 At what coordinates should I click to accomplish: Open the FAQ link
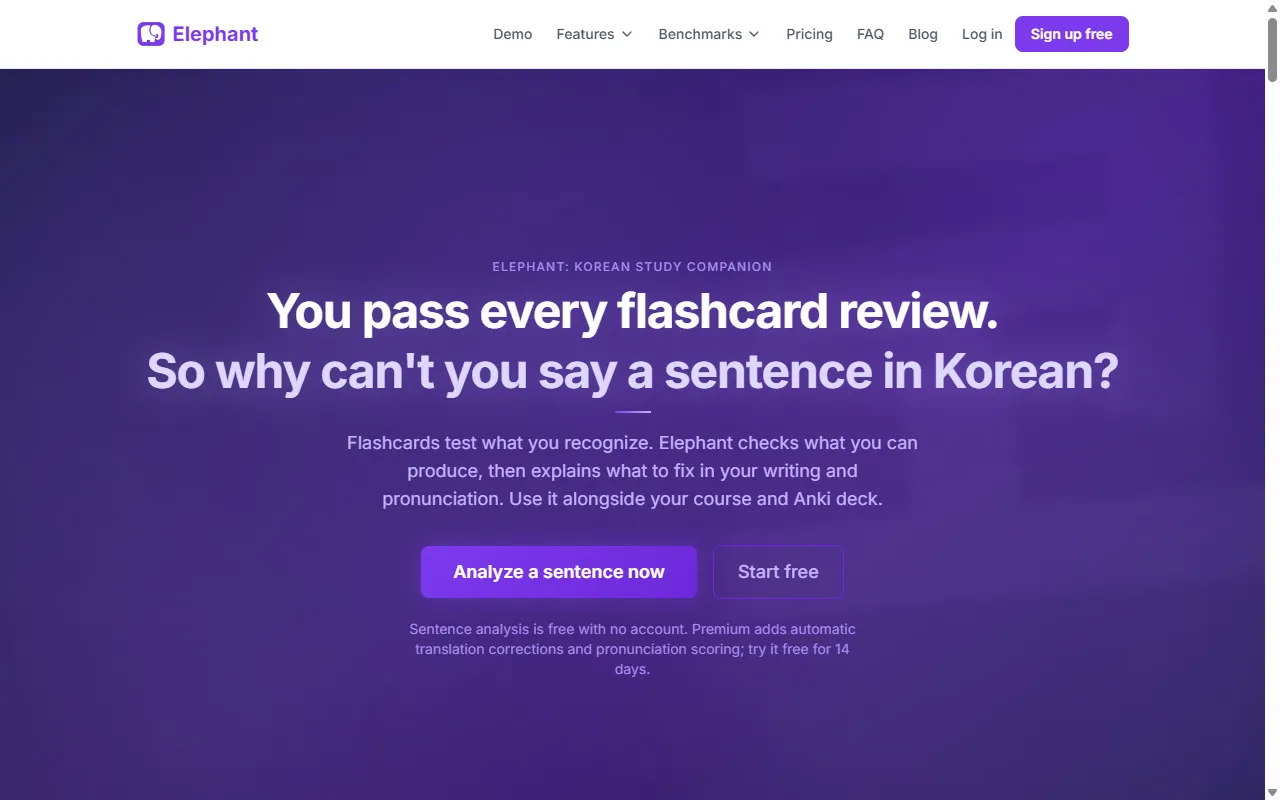(870, 34)
